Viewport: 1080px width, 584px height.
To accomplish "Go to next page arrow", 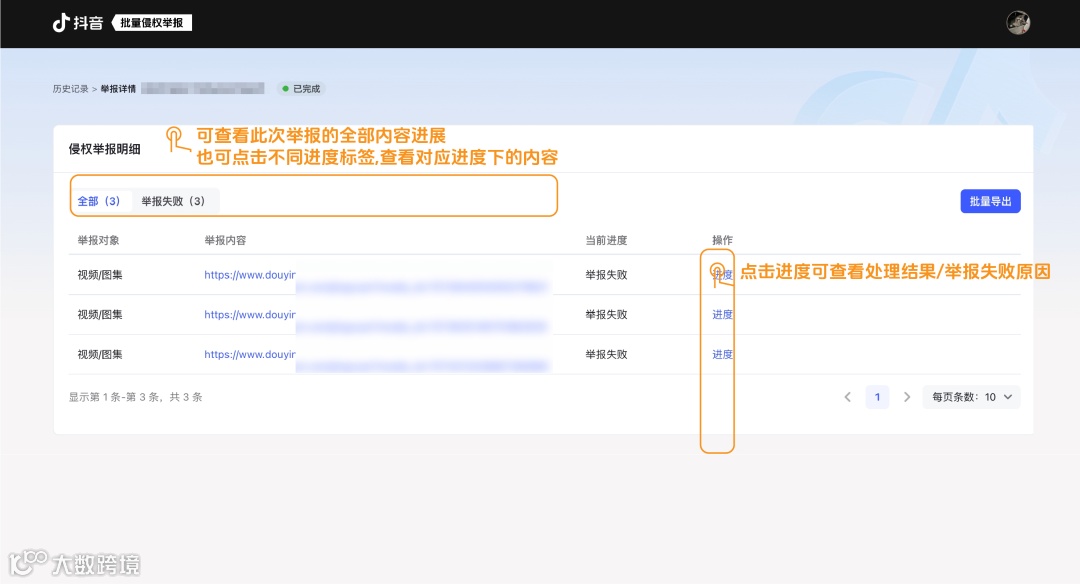I will click(906, 397).
